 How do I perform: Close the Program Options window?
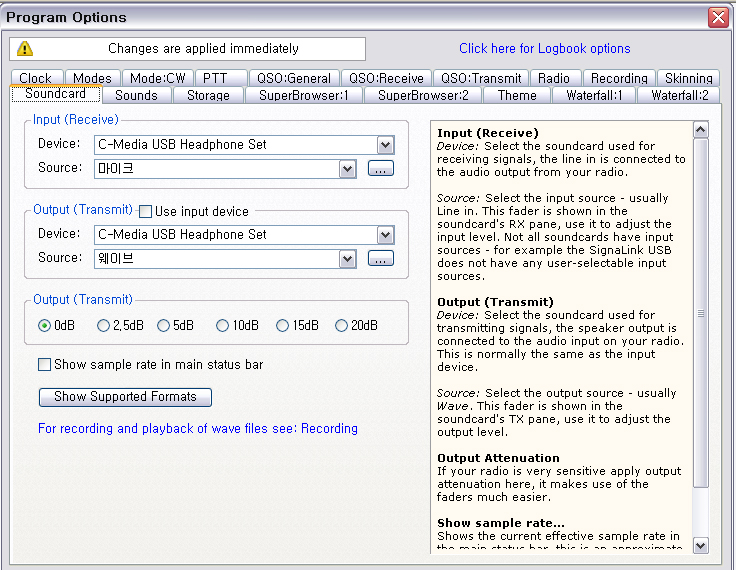(717, 17)
